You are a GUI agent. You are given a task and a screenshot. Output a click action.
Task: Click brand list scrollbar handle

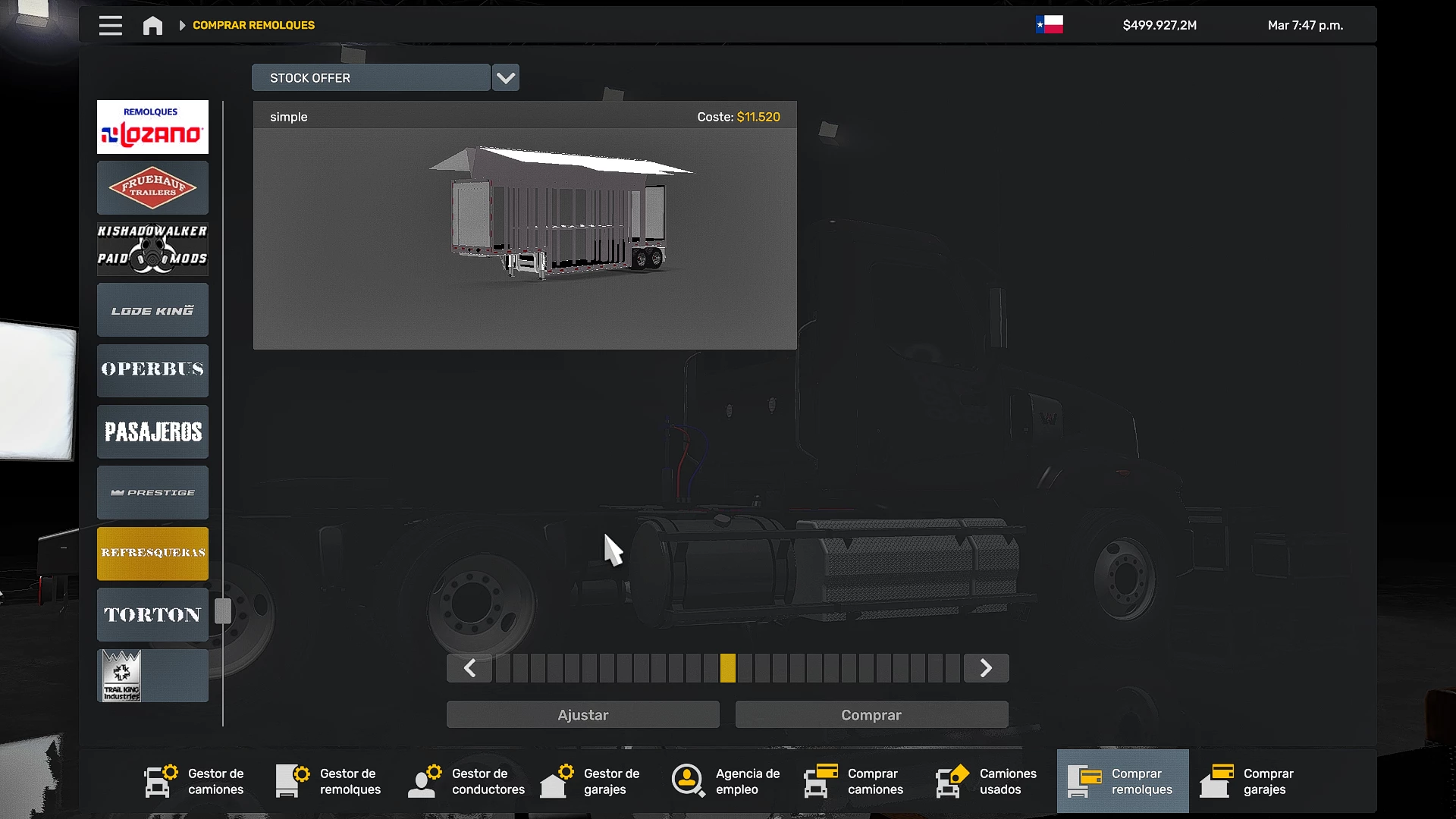pyautogui.click(x=223, y=611)
